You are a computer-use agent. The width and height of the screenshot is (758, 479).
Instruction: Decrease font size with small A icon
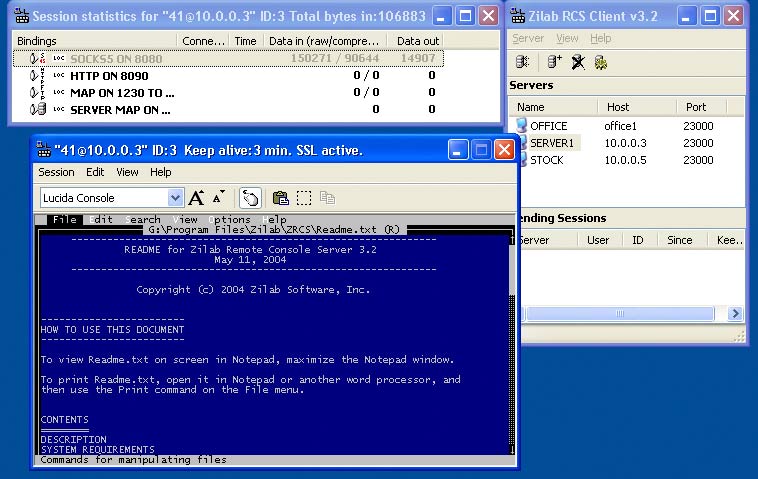point(219,196)
